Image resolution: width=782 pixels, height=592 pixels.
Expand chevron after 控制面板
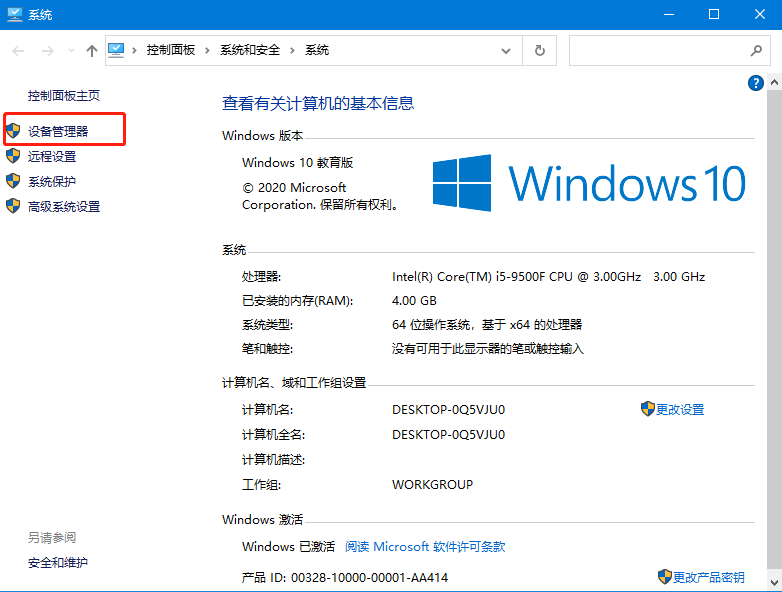point(207,50)
